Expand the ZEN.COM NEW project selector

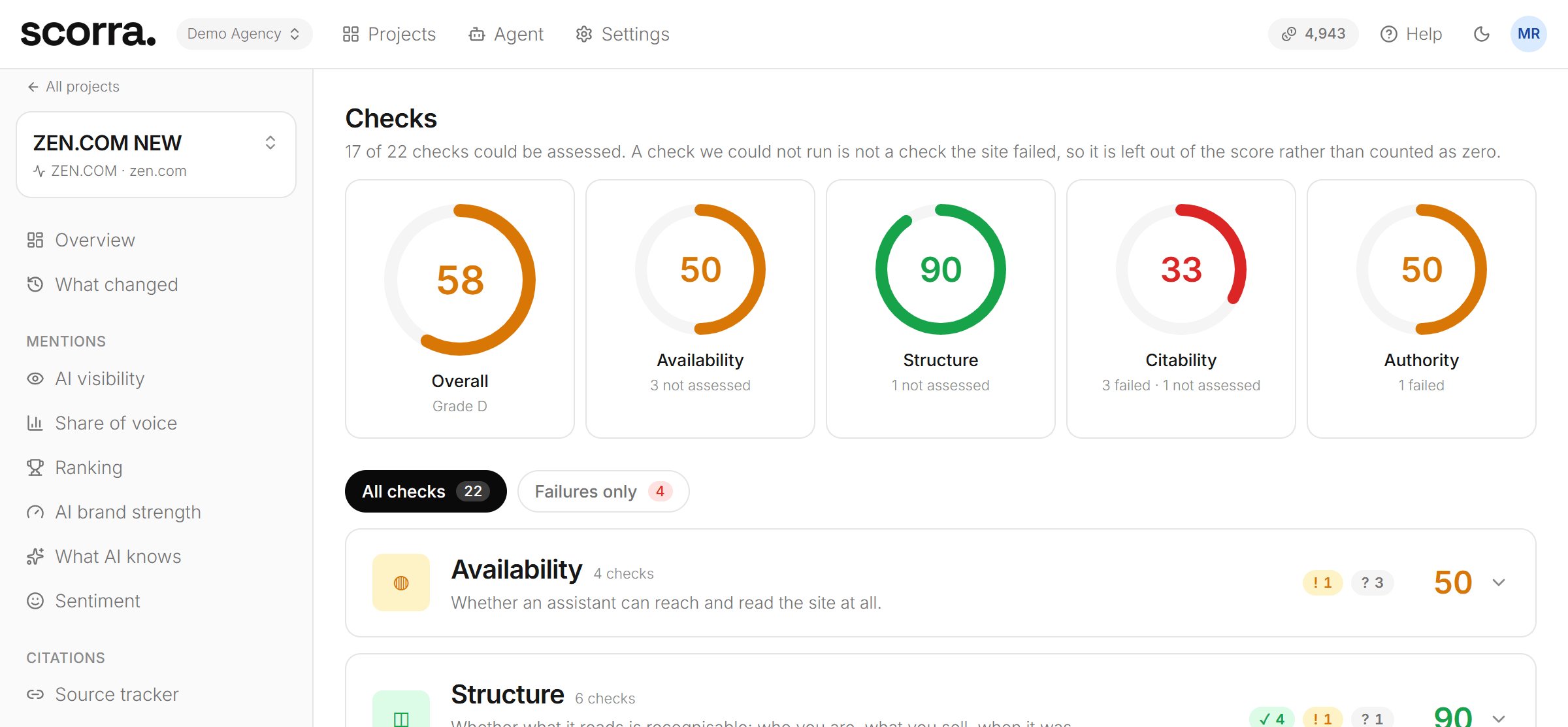pyautogui.click(x=156, y=155)
